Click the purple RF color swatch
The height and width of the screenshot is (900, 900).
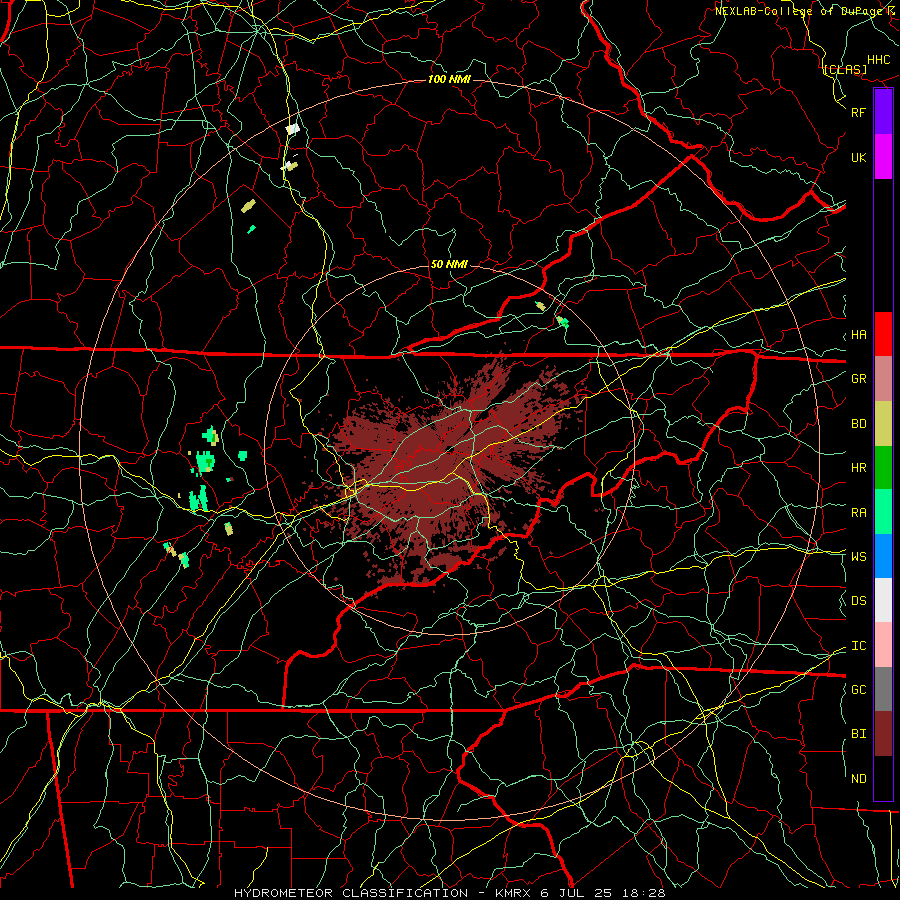(x=883, y=112)
